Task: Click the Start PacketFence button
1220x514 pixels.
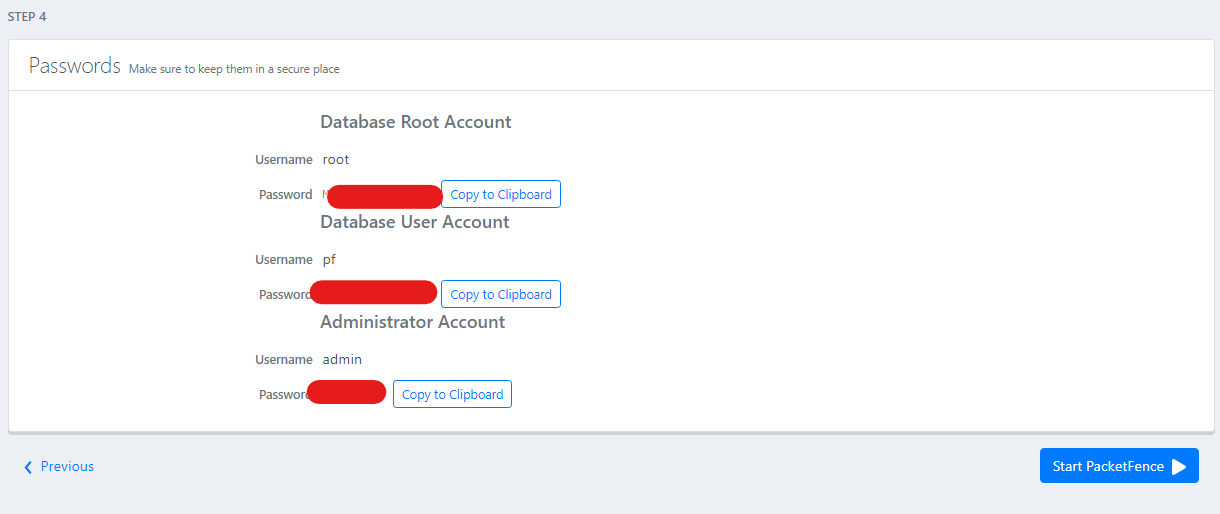Action: 1118,466
